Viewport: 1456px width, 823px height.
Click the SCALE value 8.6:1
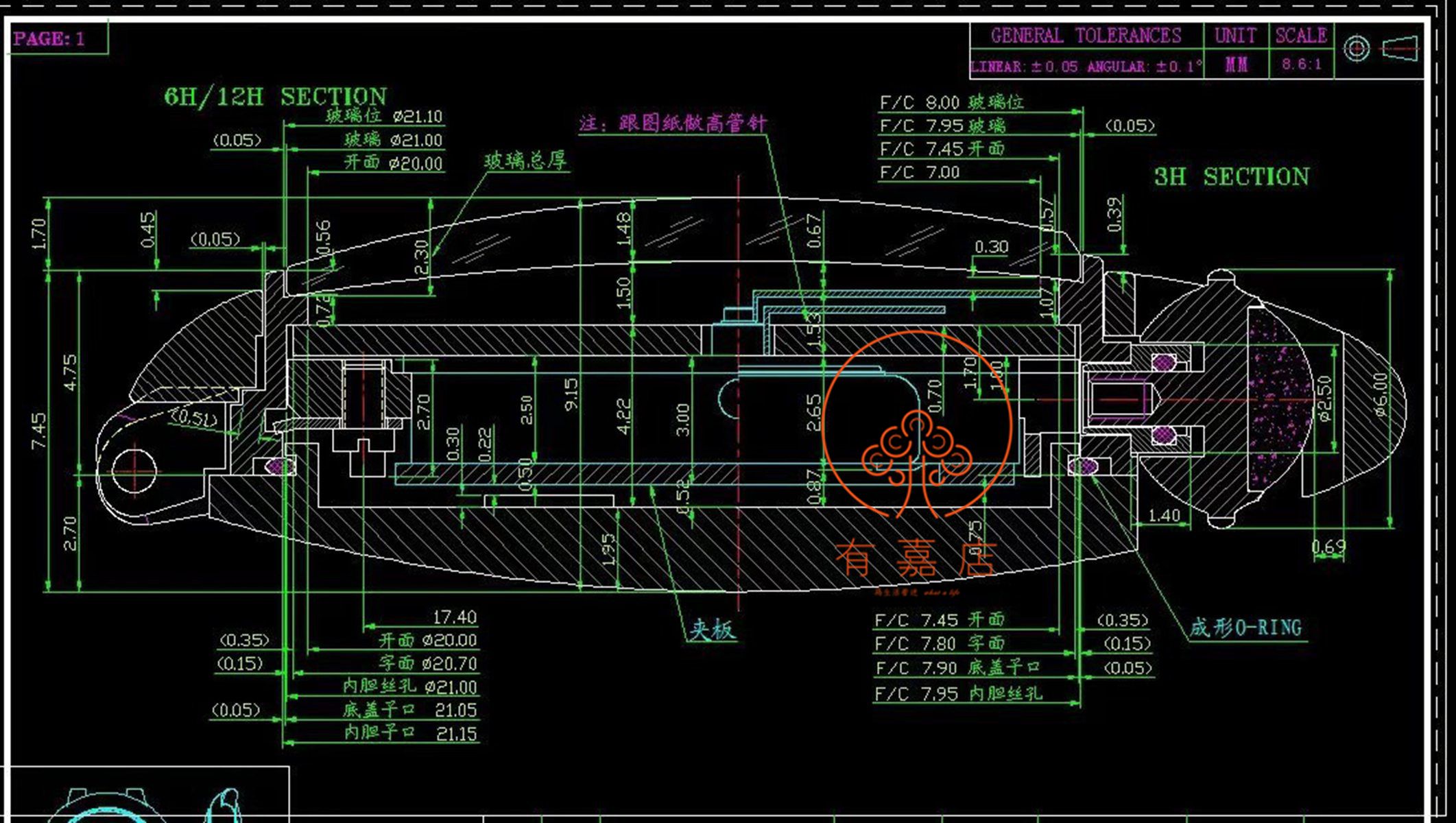click(1301, 65)
